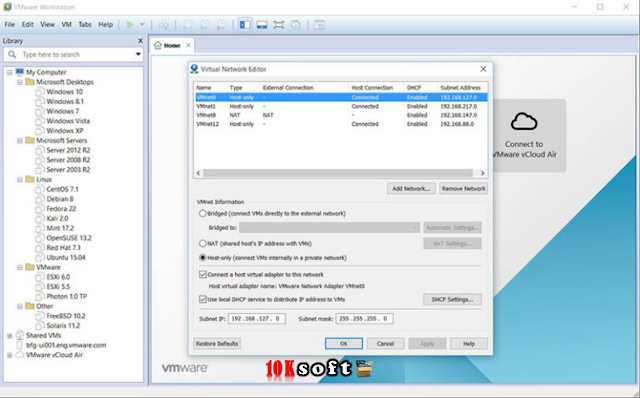Open the power options dropdown arrow
This screenshot has height=398, width=640.
[x=142, y=25]
